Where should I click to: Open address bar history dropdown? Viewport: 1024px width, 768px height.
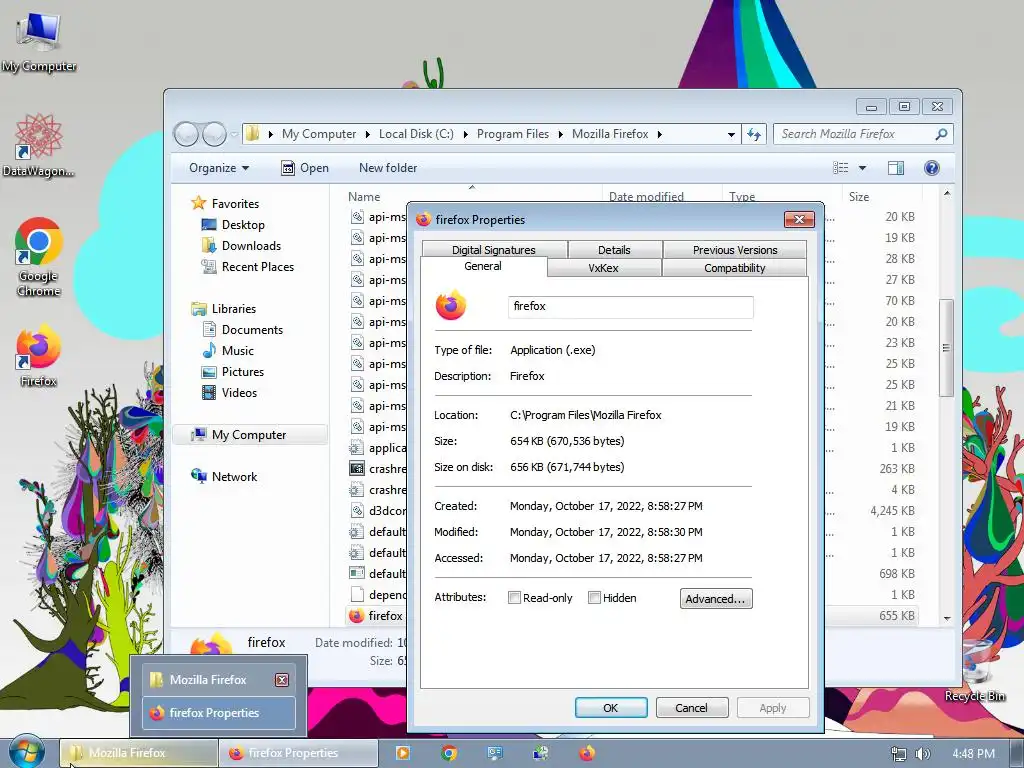pos(731,135)
